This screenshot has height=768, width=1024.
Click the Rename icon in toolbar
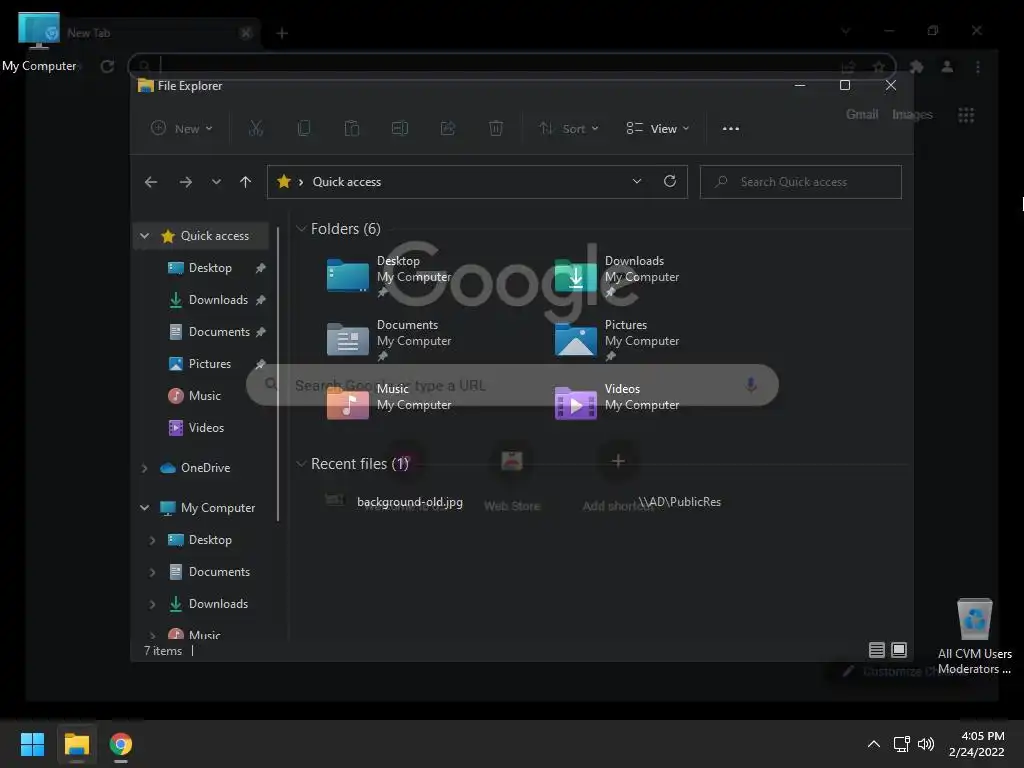click(400, 128)
